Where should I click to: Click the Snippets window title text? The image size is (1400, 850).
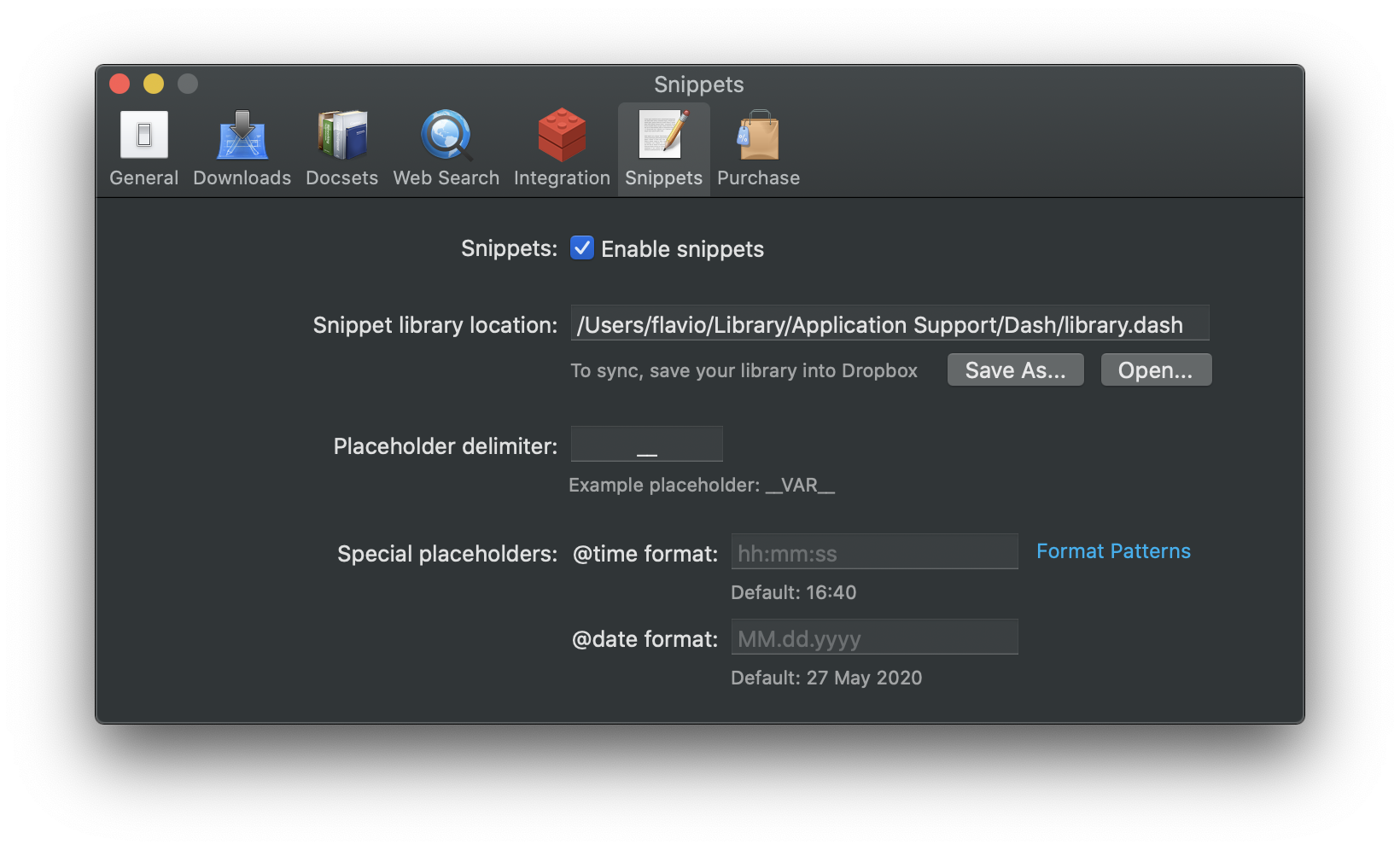point(698,84)
